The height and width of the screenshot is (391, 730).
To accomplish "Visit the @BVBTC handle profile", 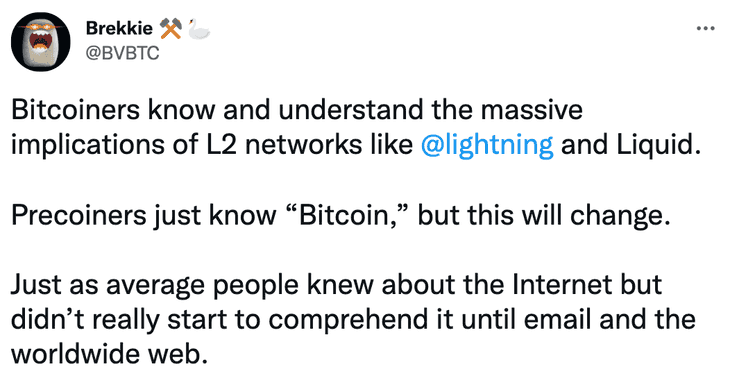I will coord(122,53).
